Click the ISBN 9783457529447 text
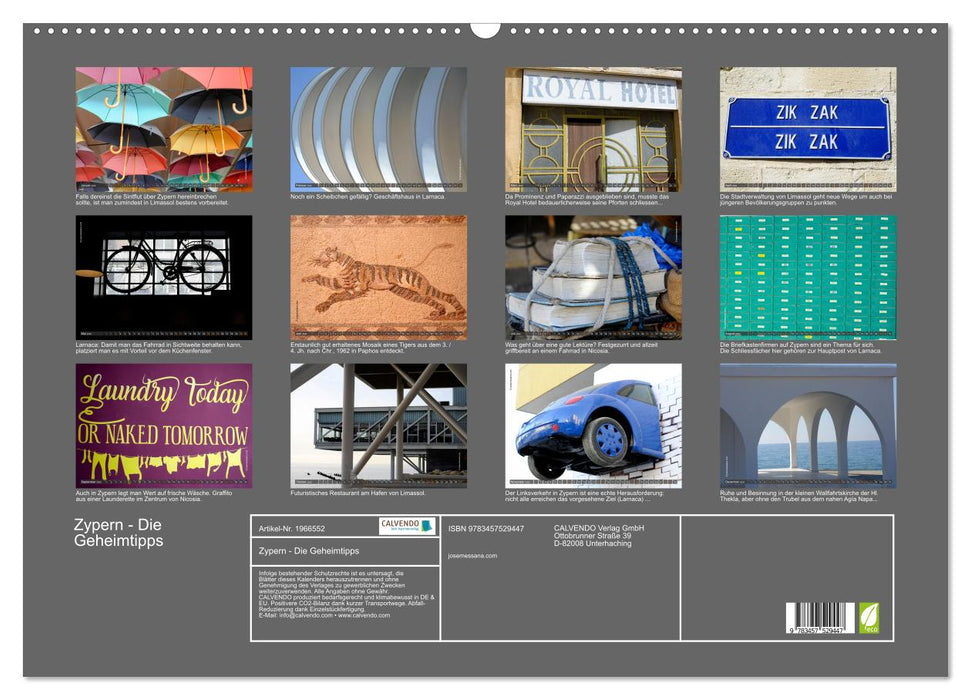Image resolution: width=971 pixels, height=700 pixels. (486, 528)
